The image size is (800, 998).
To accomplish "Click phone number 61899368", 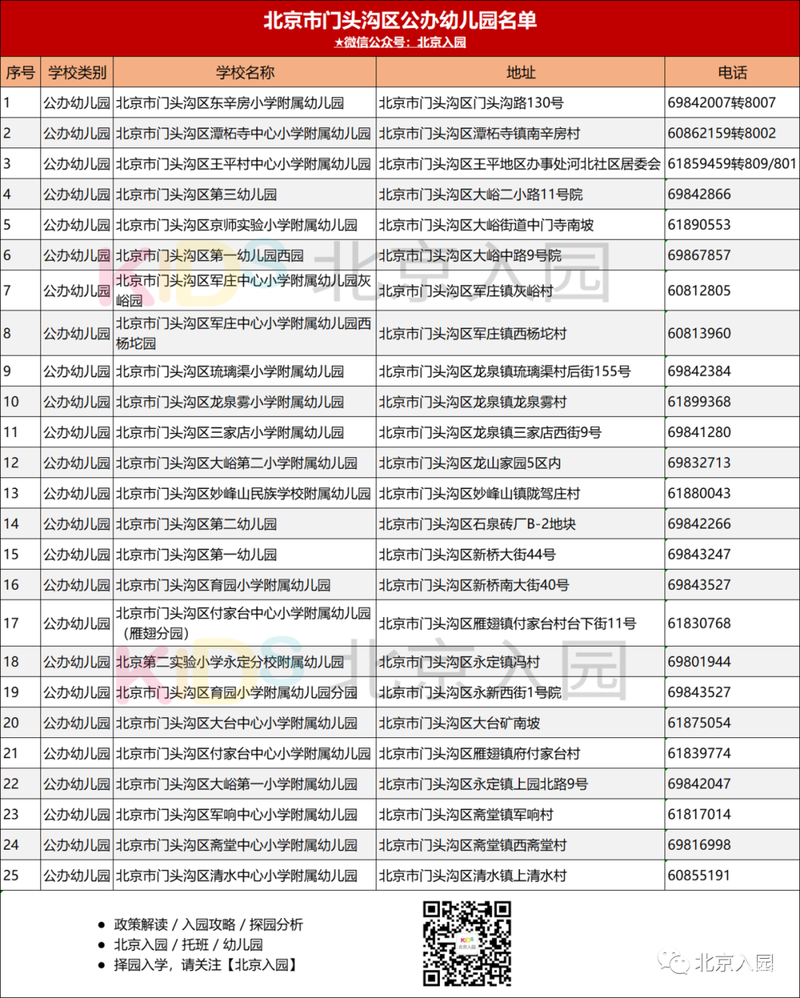I will (x=699, y=402).
